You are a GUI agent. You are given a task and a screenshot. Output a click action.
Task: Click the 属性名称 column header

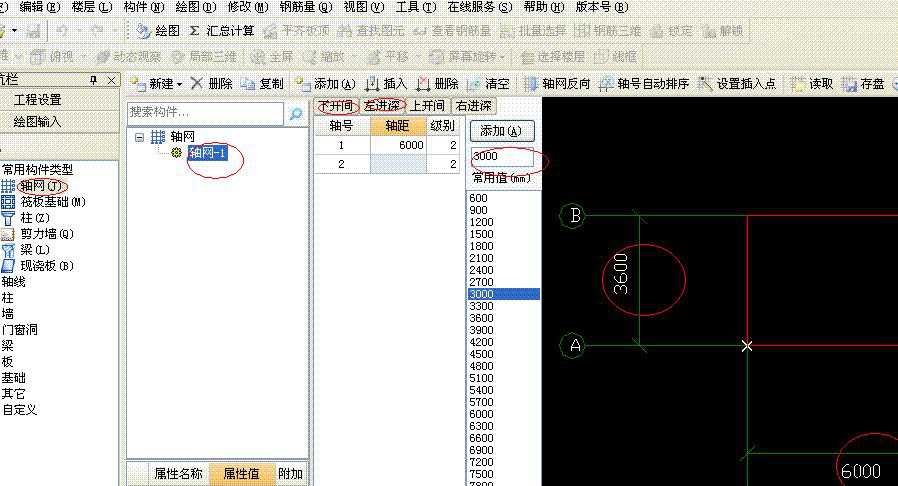pyautogui.click(x=179, y=473)
